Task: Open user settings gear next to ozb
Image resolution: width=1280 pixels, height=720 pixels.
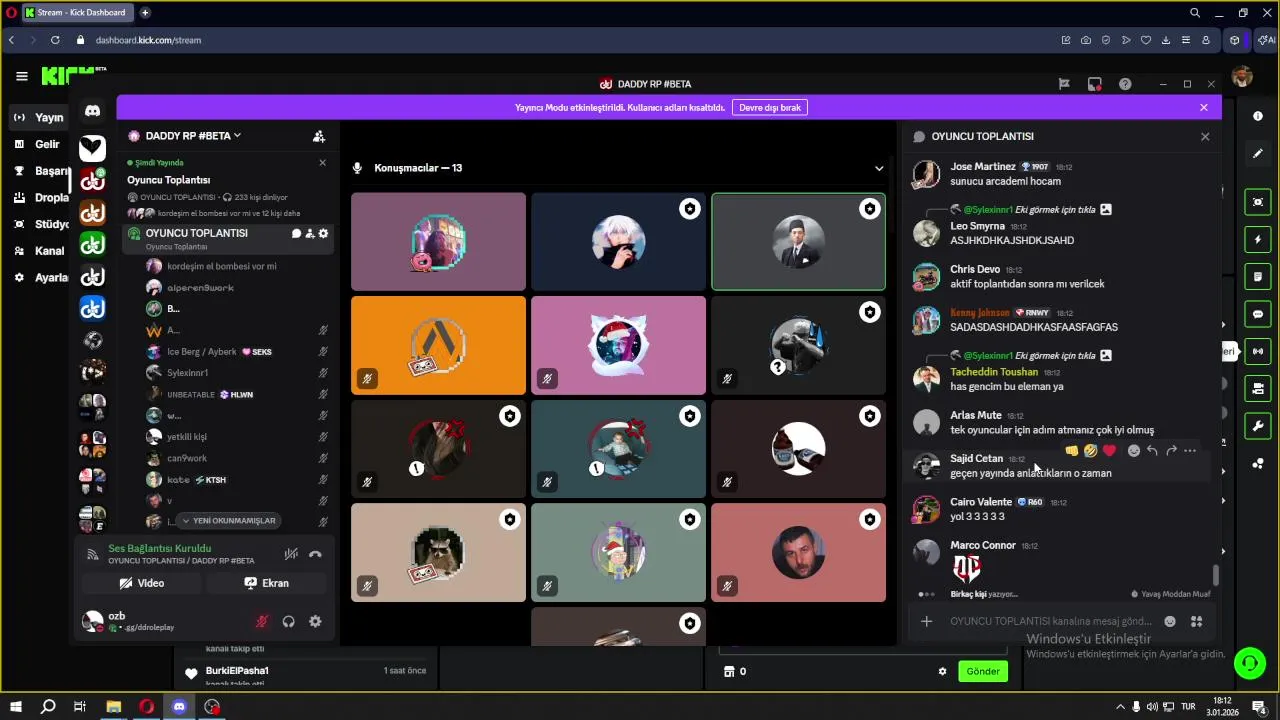Action: click(x=315, y=621)
